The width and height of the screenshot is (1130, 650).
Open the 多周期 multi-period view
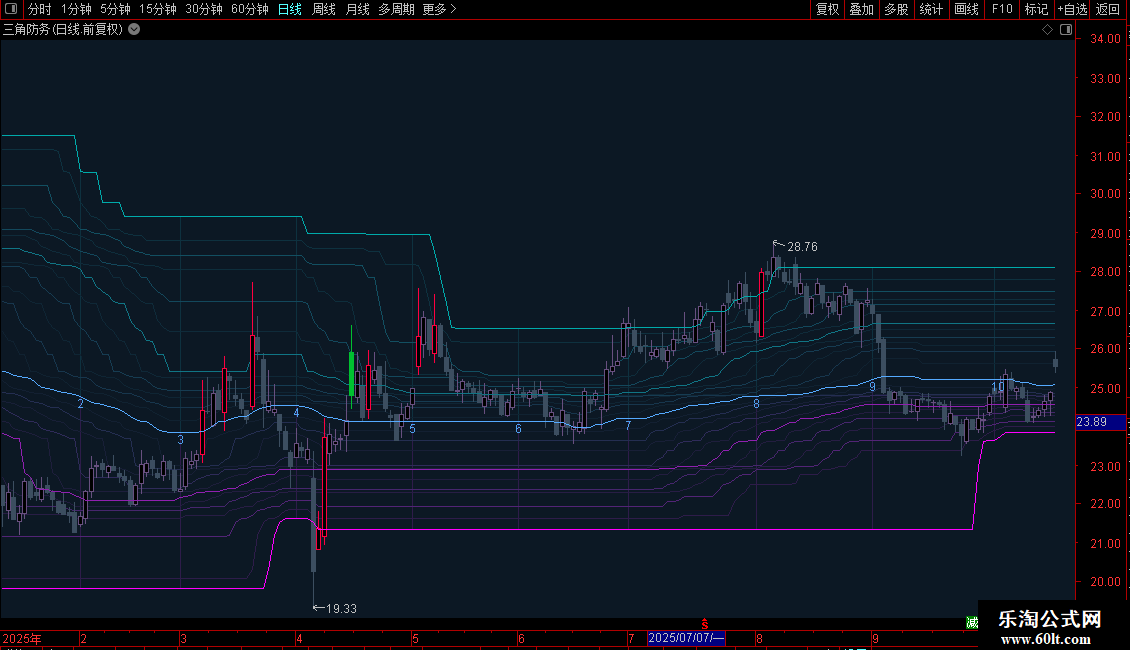pos(397,9)
